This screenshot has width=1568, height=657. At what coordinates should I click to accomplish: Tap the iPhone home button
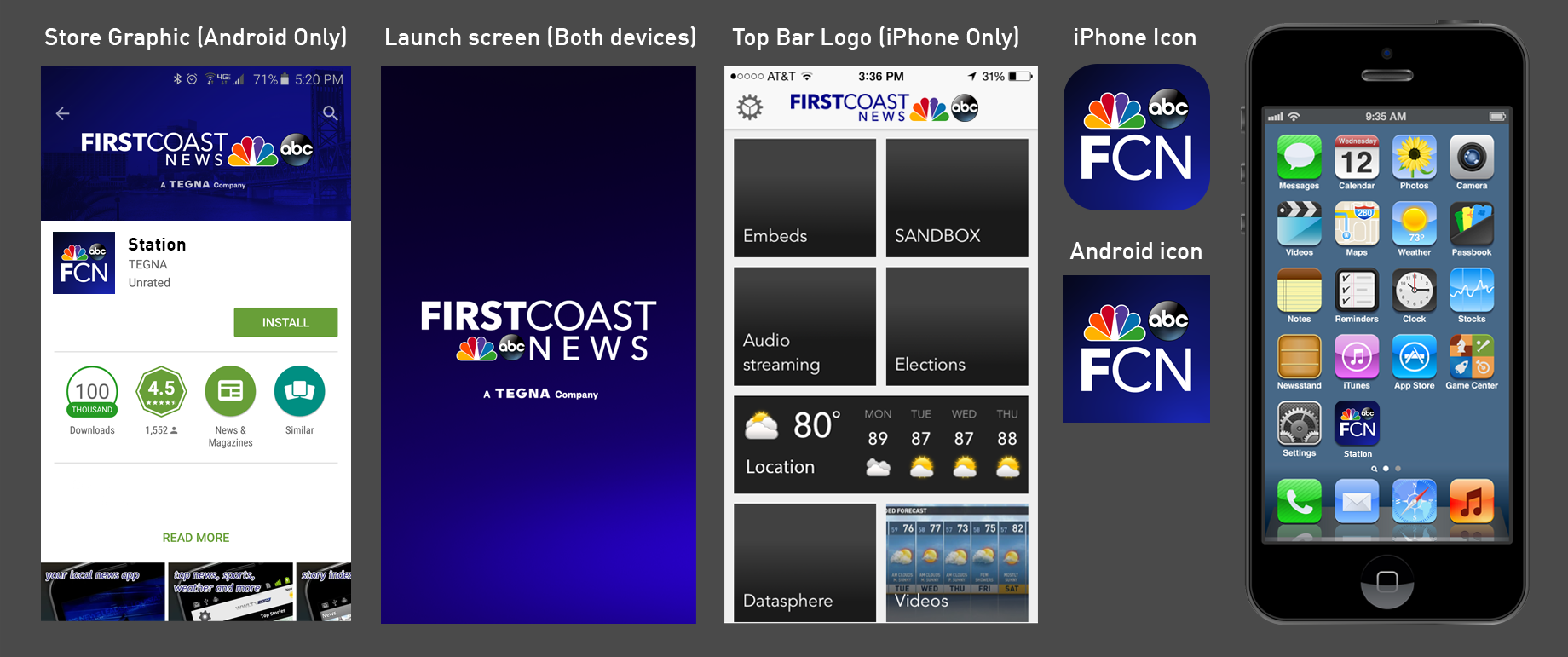coord(1387,581)
